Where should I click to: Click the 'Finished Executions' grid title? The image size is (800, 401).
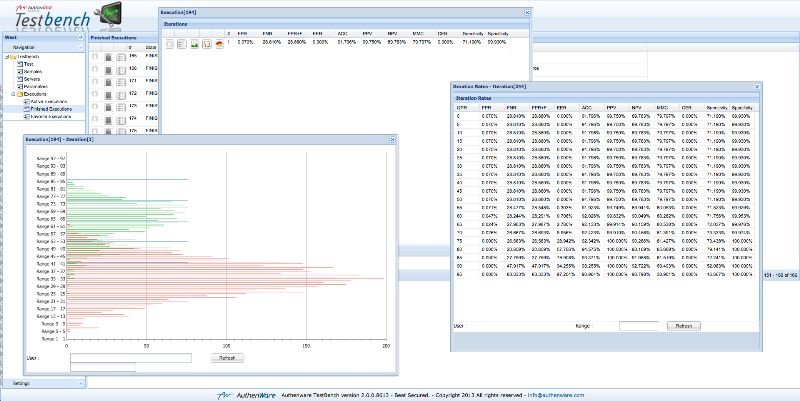pos(113,38)
